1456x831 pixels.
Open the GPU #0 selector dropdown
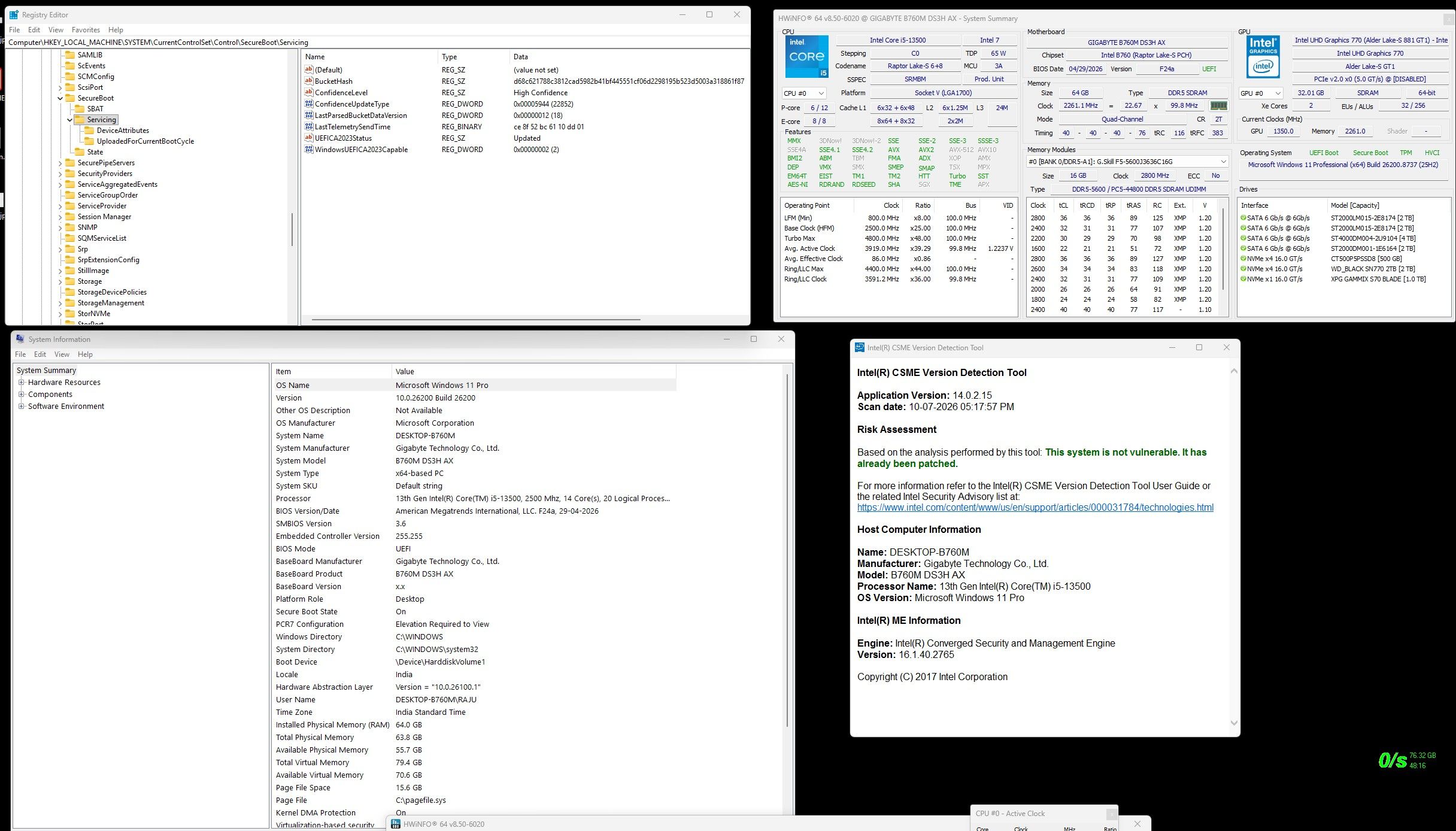coord(1261,93)
